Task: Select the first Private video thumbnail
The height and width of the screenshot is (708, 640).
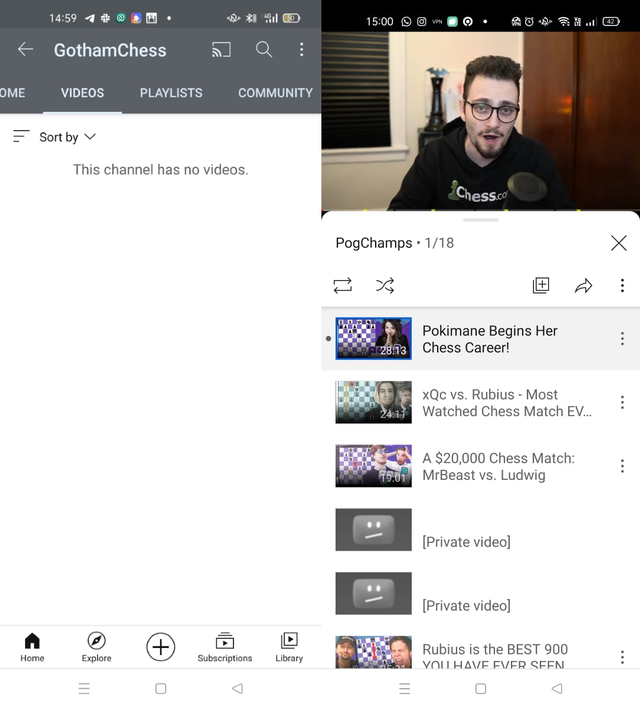Action: tap(374, 530)
